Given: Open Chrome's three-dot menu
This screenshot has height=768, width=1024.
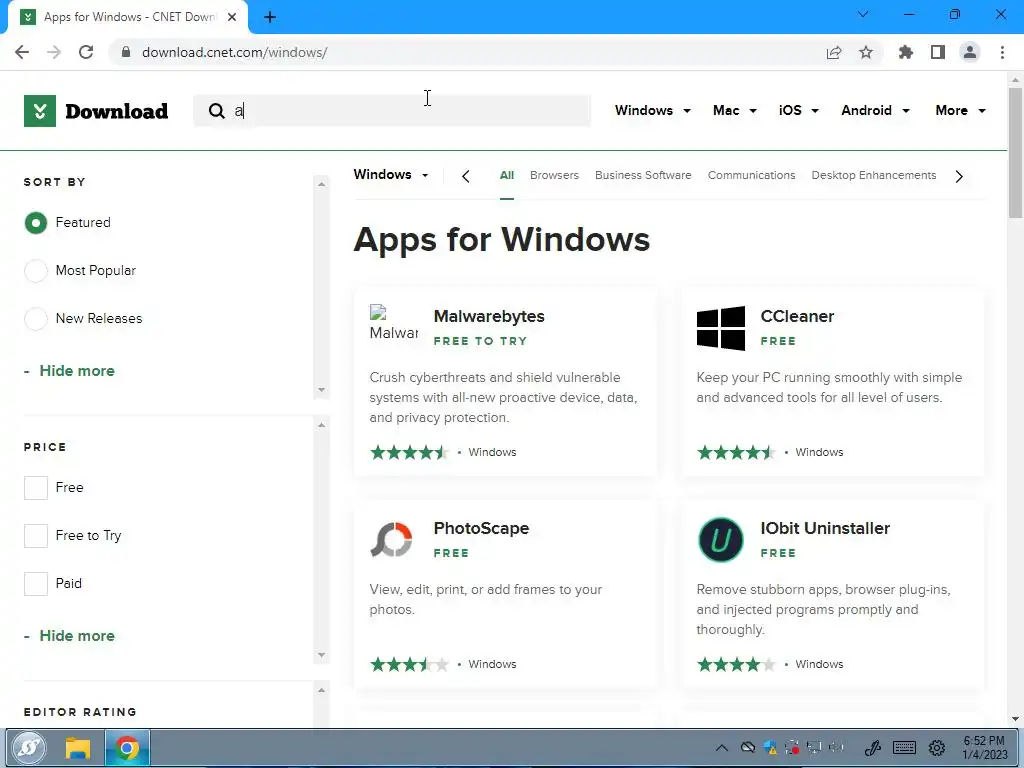Looking at the screenshot, I should pyautogui.click(x=1002, y=52).
